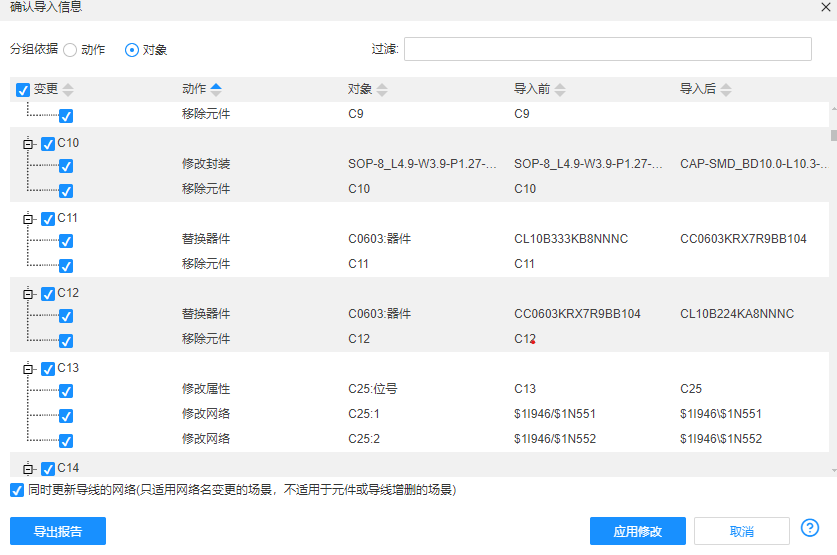The image size is (837, 555).
Task: Select the 动作 grouping radio button
Action: coord(70,49)
